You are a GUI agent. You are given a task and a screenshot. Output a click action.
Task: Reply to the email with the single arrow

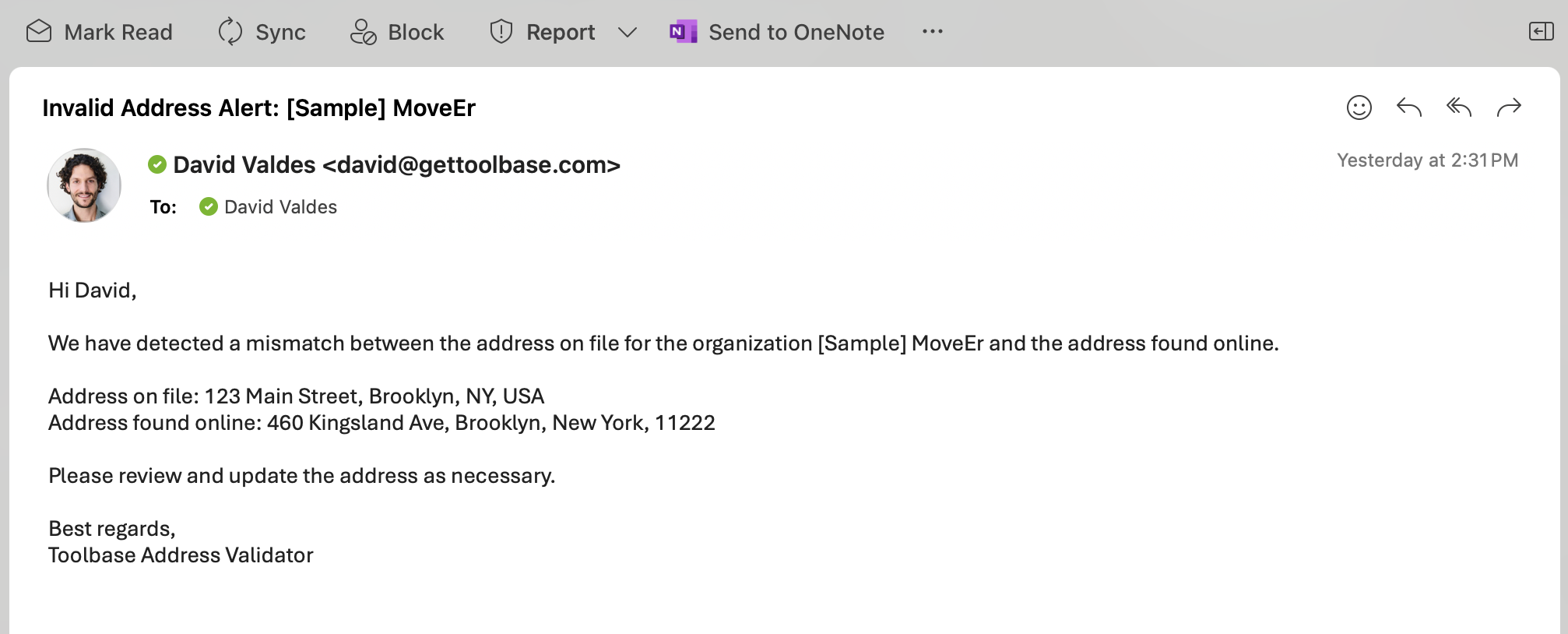tap(1409, 107)
